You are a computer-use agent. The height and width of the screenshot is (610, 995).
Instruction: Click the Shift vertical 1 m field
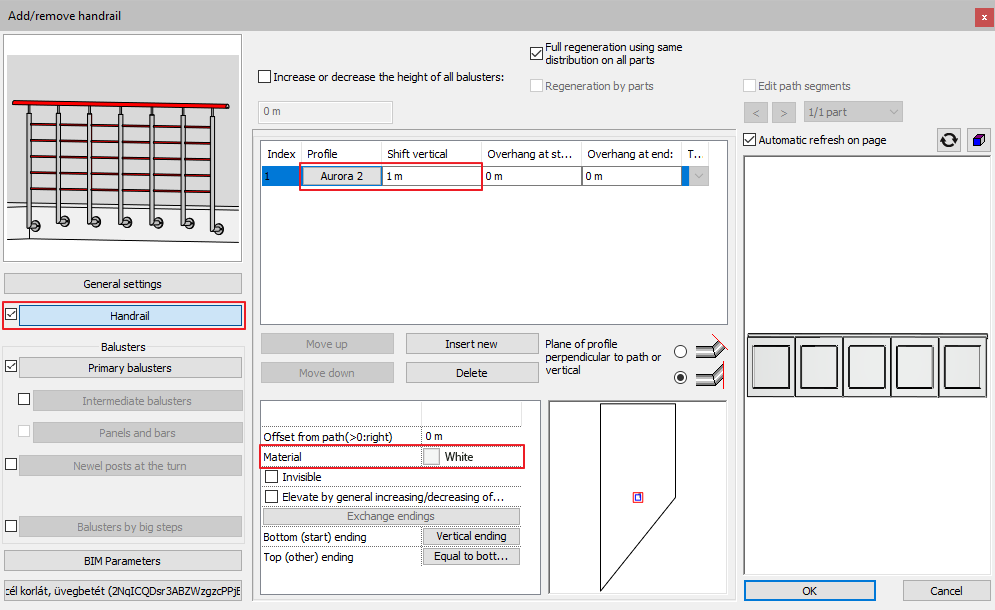point(431,176)
